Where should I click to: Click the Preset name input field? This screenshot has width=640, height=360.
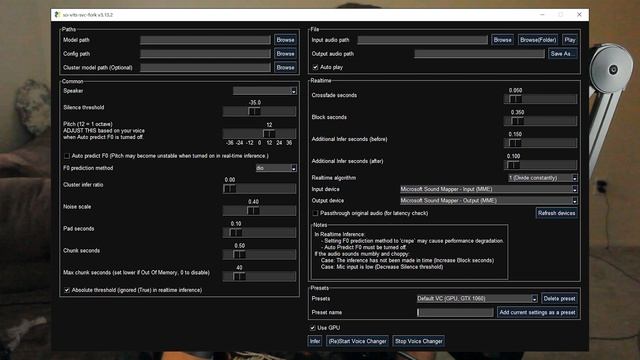coord(455,313)
